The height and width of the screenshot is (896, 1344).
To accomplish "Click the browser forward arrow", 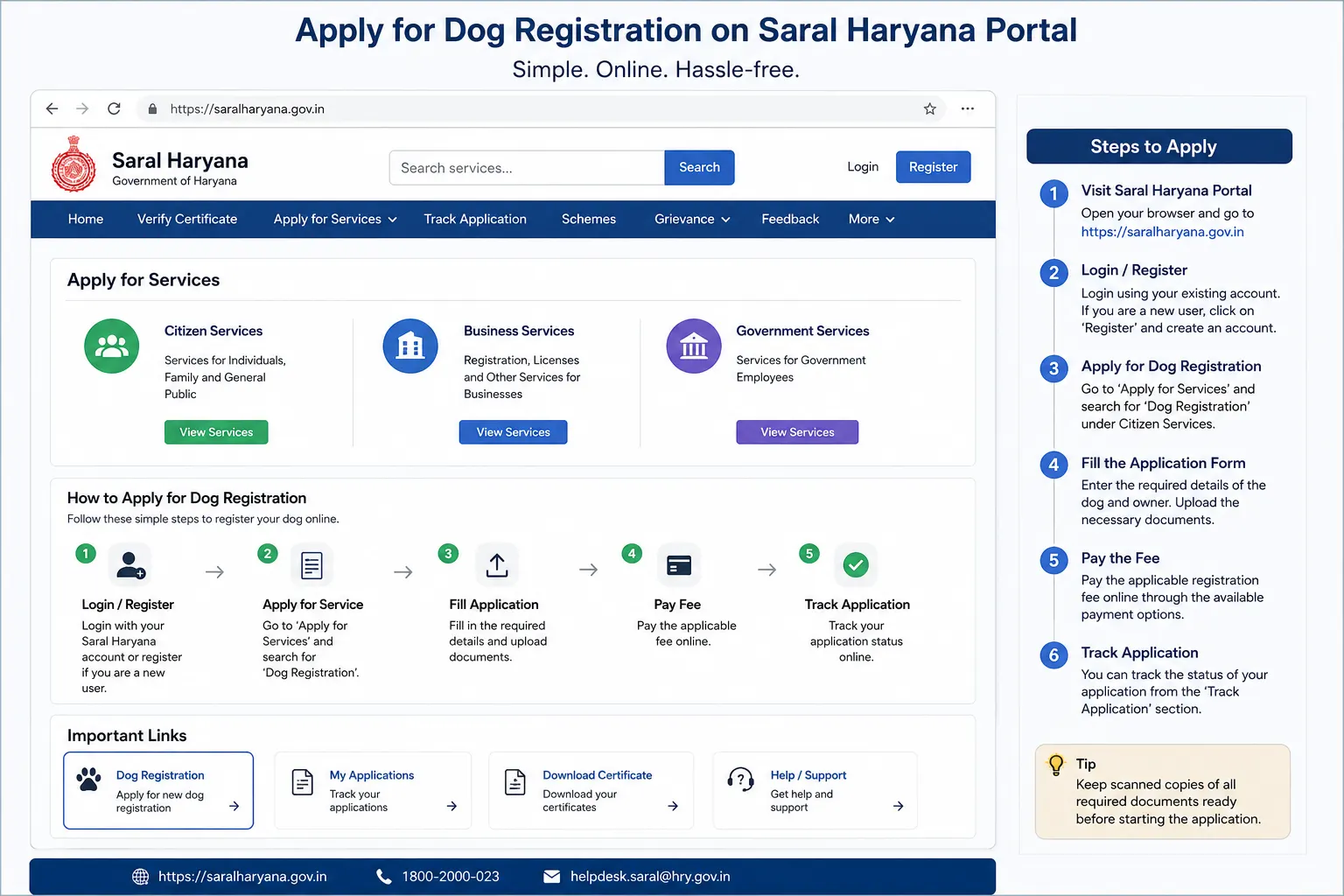I will click(82, 108).
